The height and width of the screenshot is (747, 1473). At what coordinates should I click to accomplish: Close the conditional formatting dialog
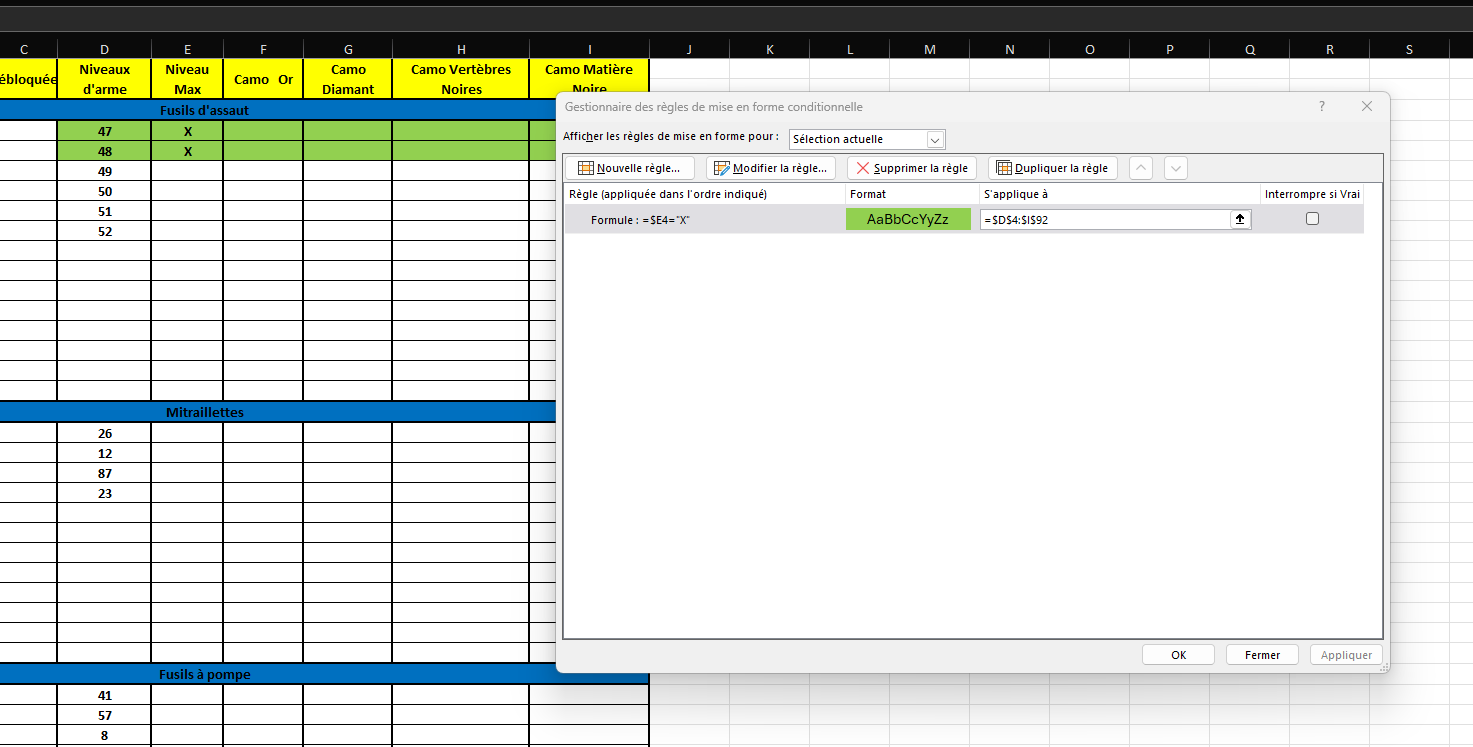(1366, 106)
